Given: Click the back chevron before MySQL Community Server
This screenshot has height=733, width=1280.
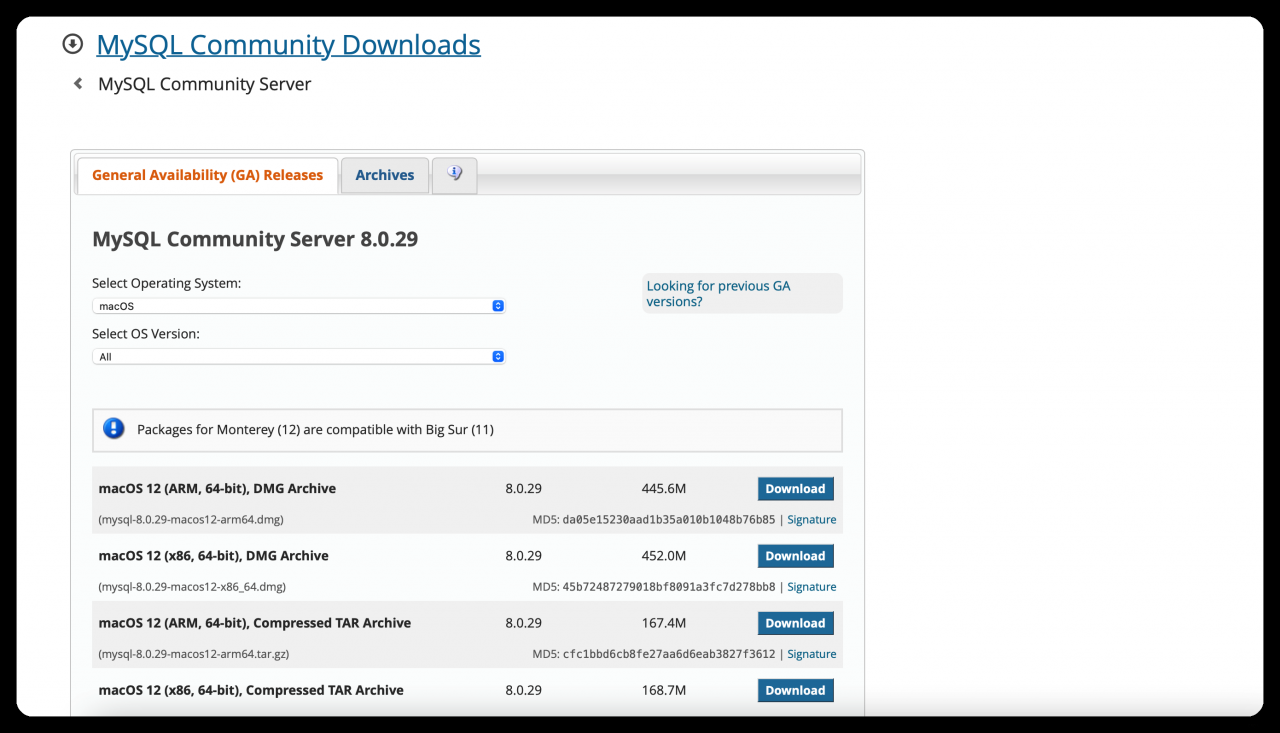Looking at the screenshot, I should [78, 84].
